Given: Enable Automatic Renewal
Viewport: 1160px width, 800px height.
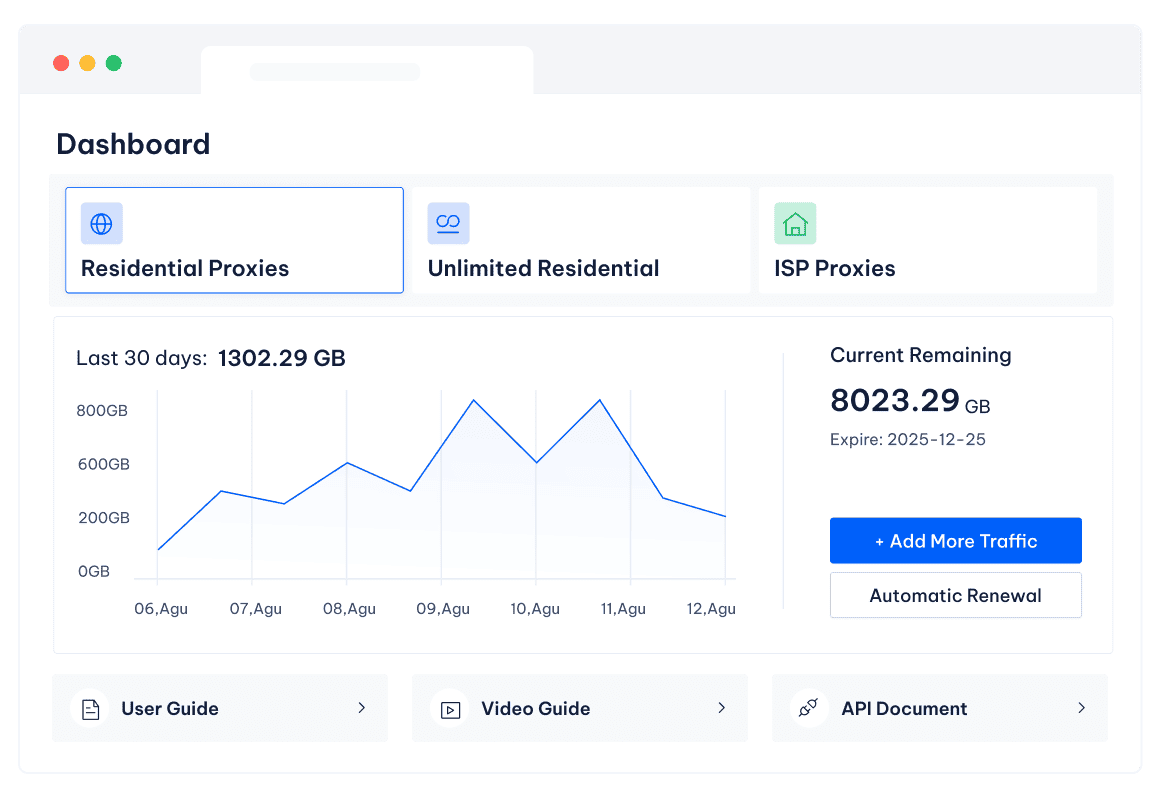Looking at the screenshot, I should point(955,595).
